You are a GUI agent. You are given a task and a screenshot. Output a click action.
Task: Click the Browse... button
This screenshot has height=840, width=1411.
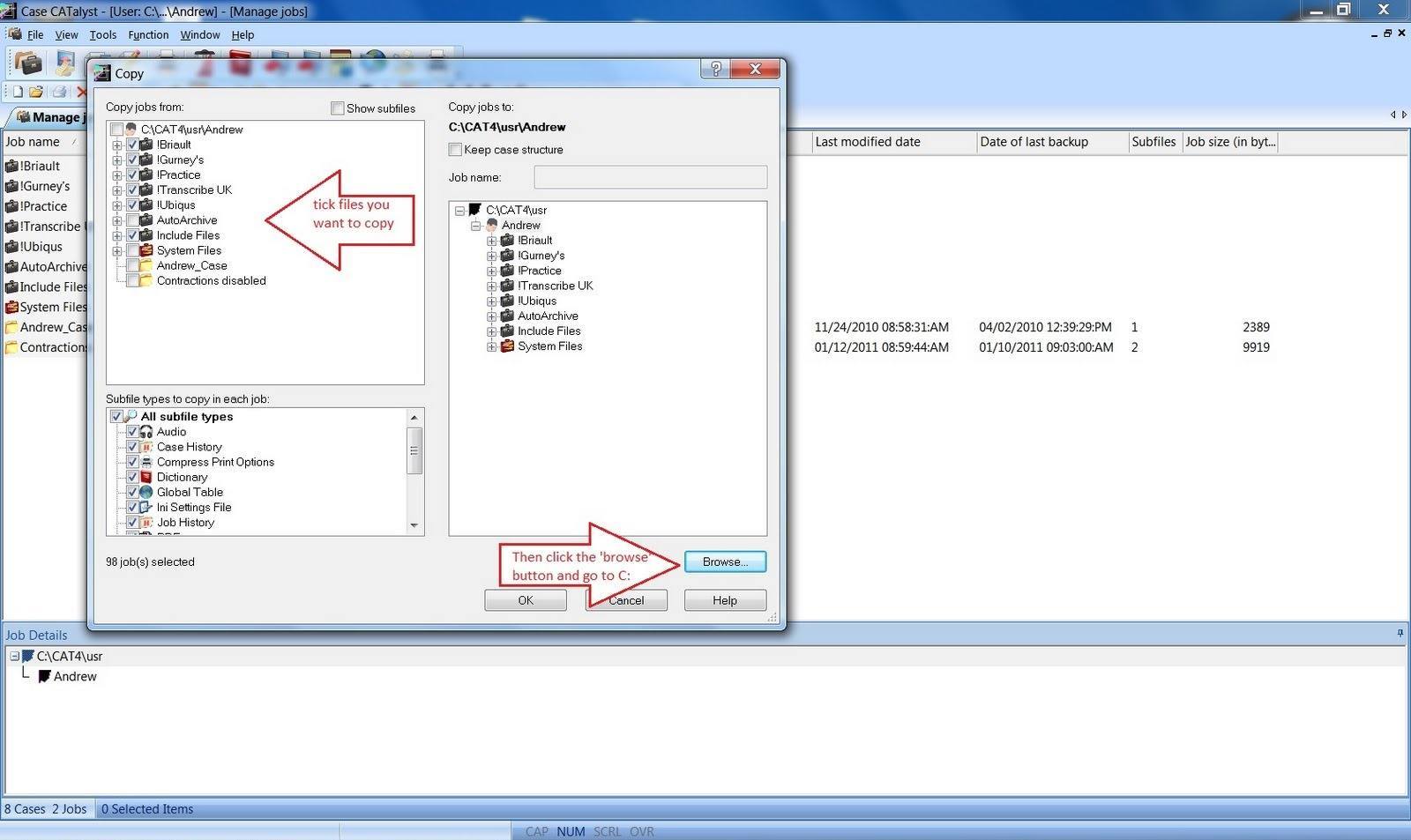(x=725, y=561)
